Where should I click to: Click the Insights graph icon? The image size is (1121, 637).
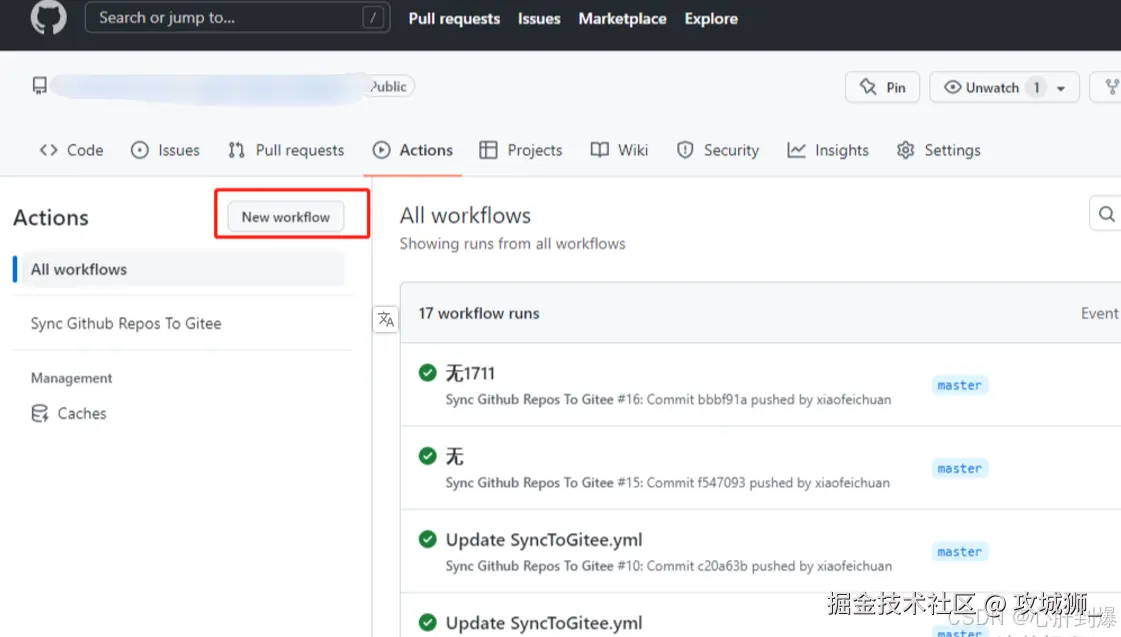pos(796,150)
